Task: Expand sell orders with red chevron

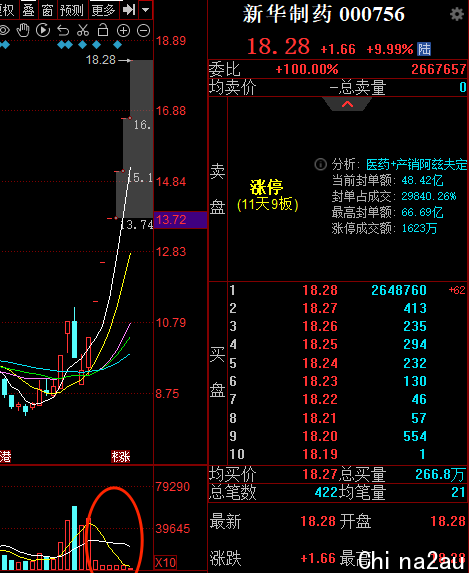Action: pos(347,105)
